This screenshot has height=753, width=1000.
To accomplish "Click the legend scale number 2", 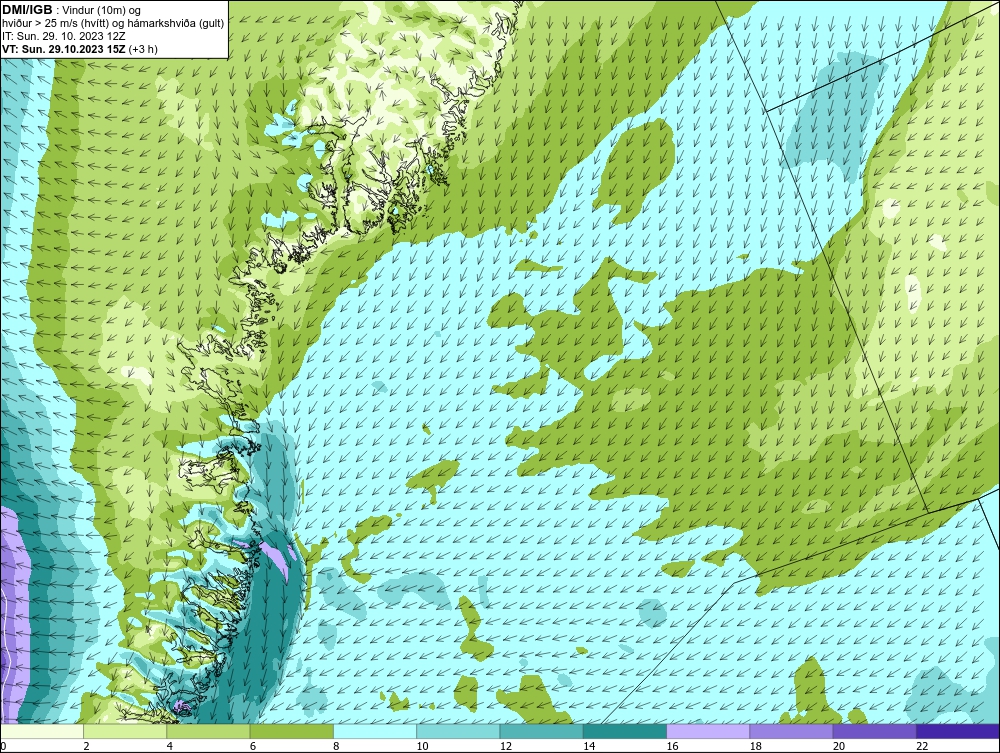I will (x=86, y=746).
